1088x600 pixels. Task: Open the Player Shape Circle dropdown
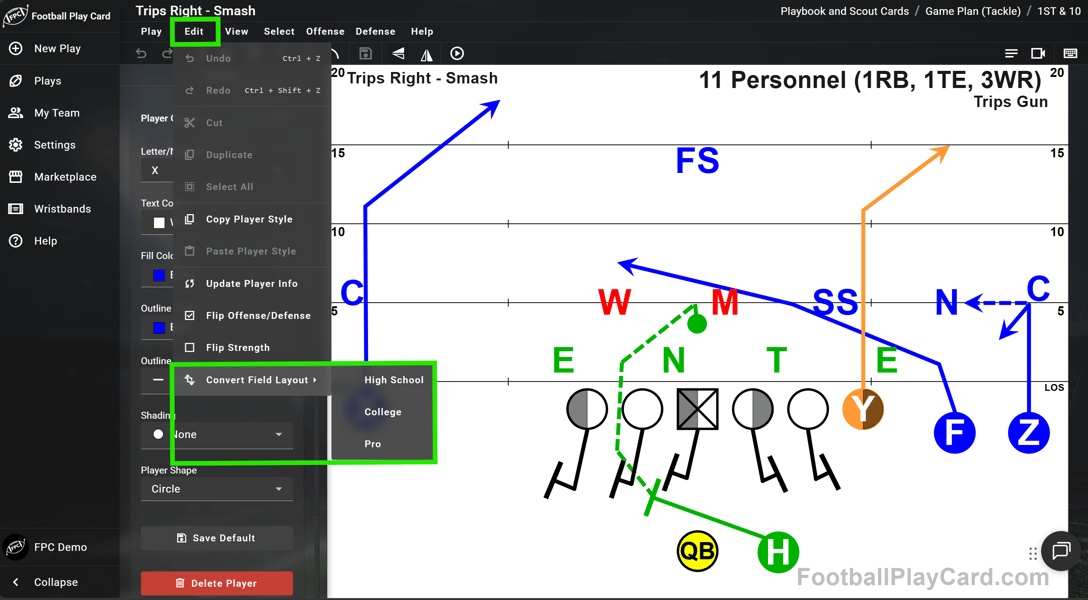coord(216,489)
